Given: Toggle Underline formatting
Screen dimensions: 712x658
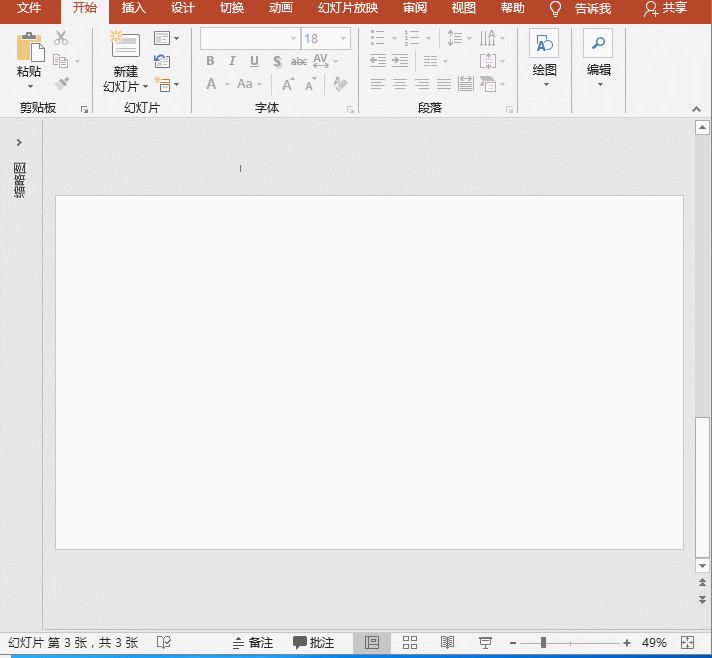Looking at the screenshot, I should click(x=254, y=61).
